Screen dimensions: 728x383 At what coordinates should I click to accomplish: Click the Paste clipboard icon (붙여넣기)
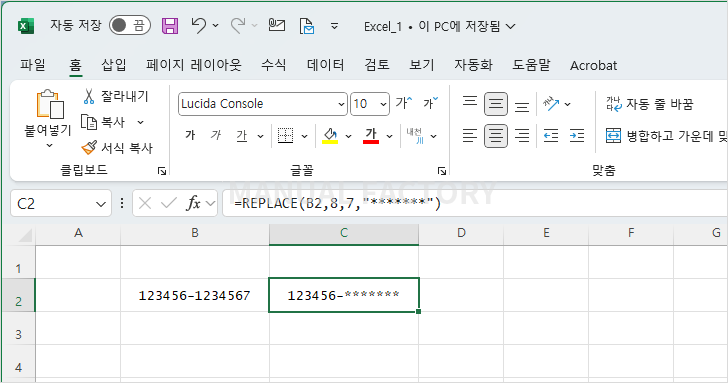(50, 104)
